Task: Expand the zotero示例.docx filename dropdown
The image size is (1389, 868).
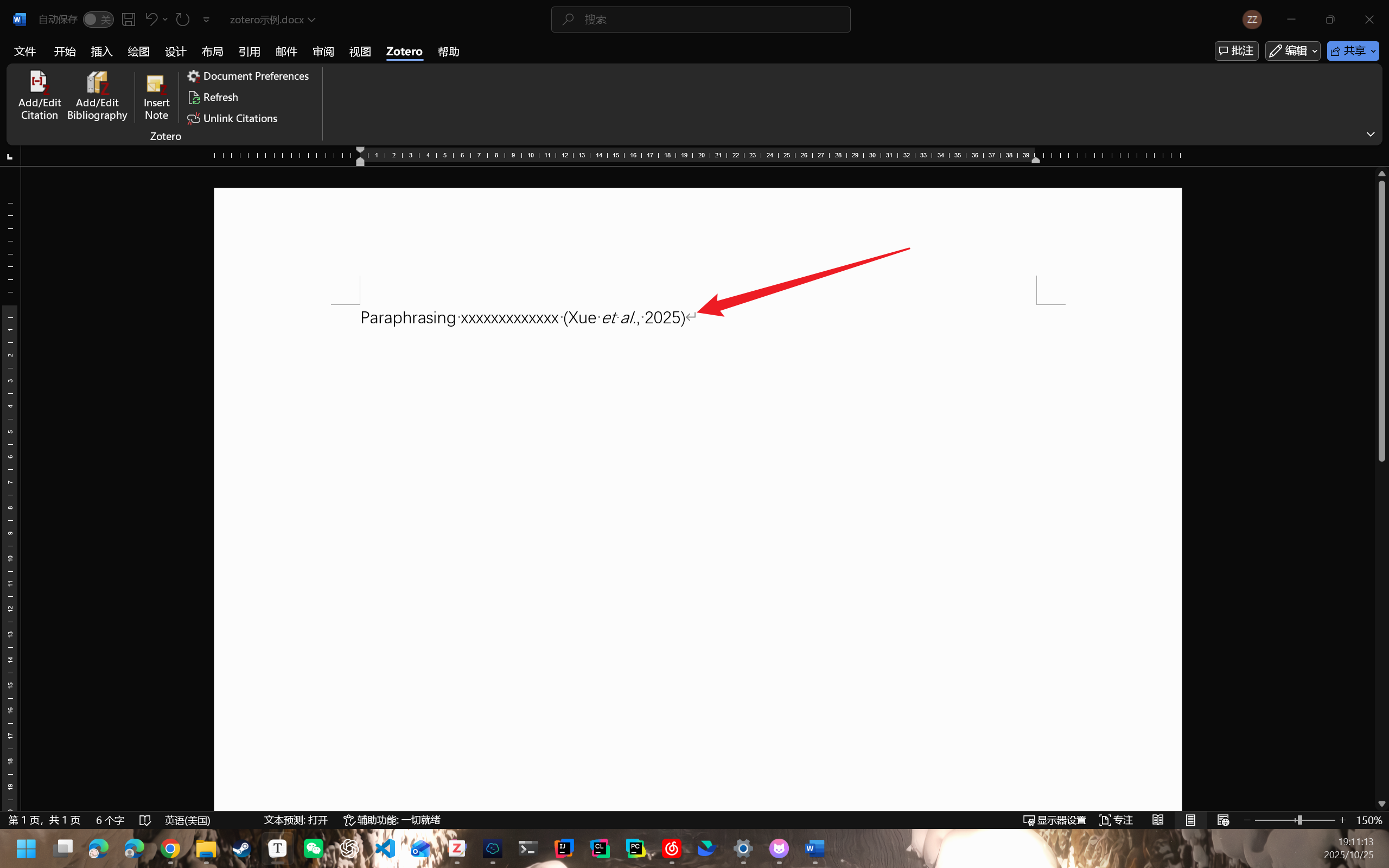Action: pyautogui.click(x=272, y=20)
